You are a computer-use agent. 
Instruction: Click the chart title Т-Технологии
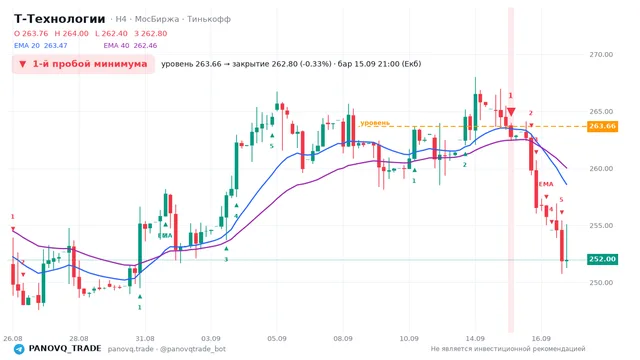click(60, 19)
